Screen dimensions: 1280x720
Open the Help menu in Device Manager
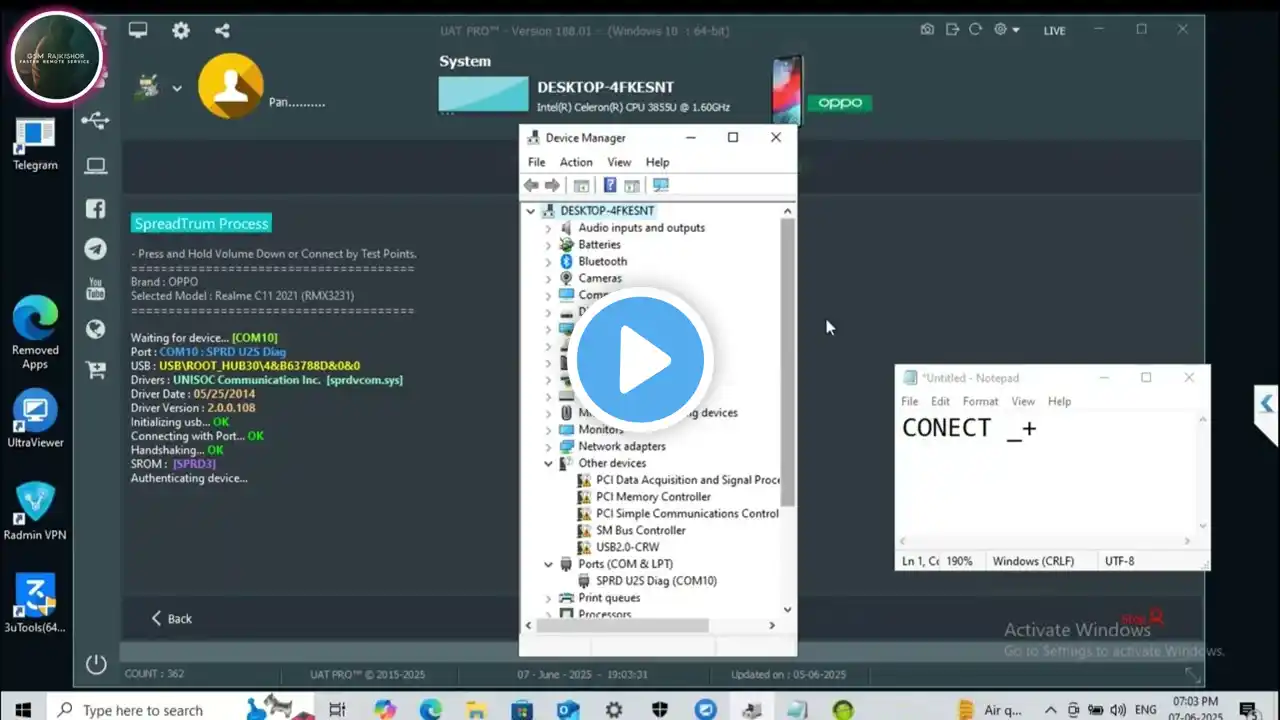point(657,162)
